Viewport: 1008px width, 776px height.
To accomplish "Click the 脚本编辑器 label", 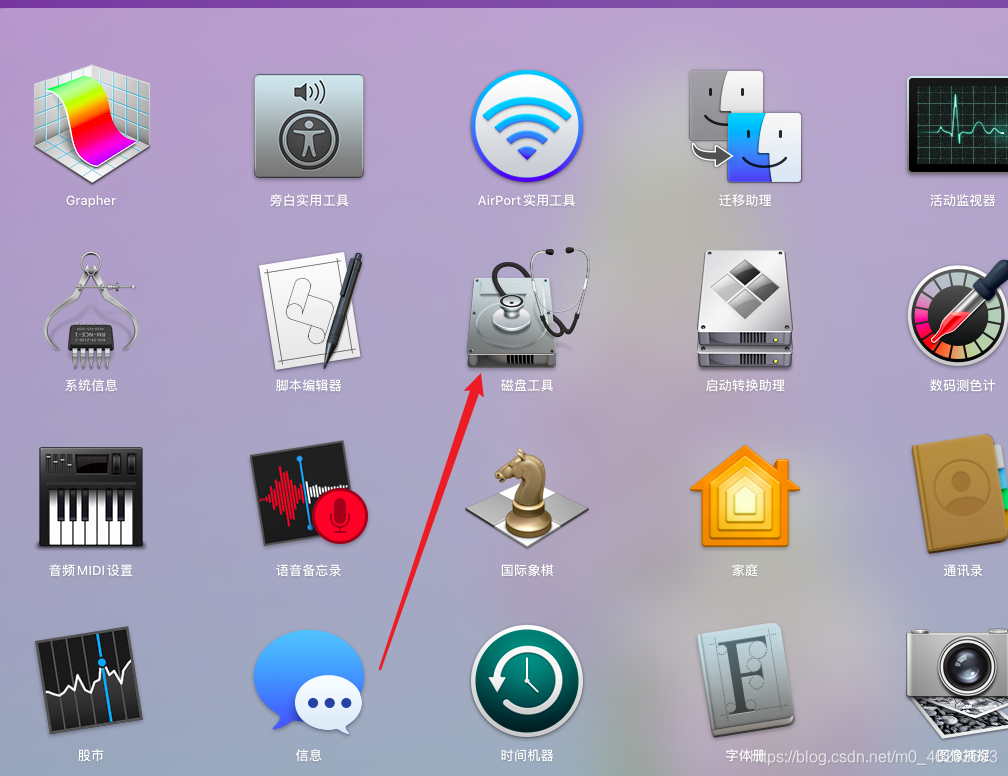I will click(x=309, y=386).
